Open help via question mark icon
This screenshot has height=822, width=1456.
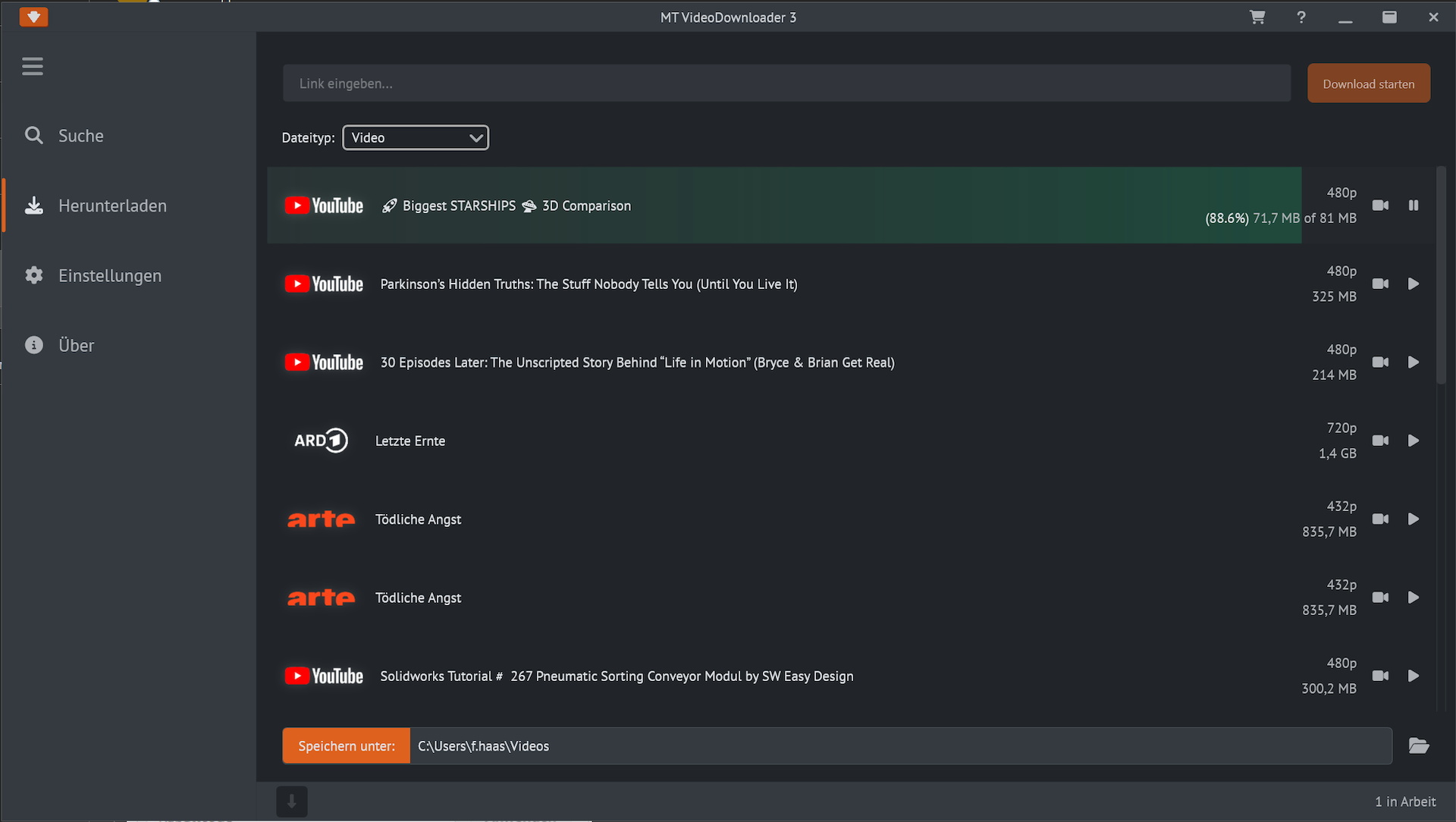[x=1301, y=17]
